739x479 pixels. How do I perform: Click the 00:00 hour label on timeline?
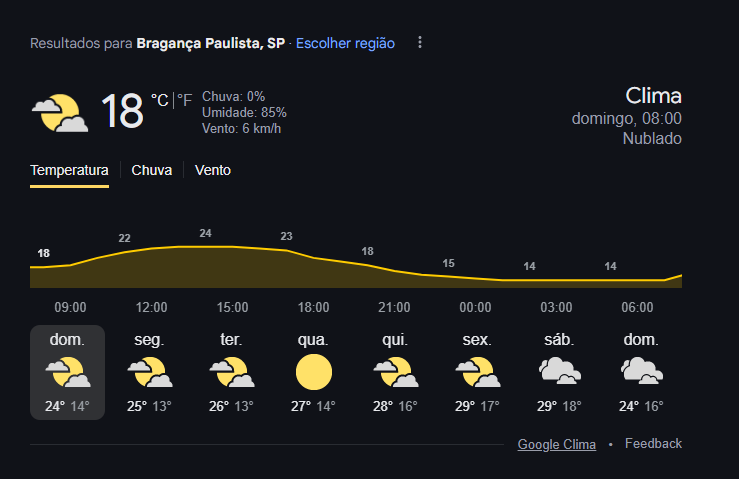click(x=475, y=307)
